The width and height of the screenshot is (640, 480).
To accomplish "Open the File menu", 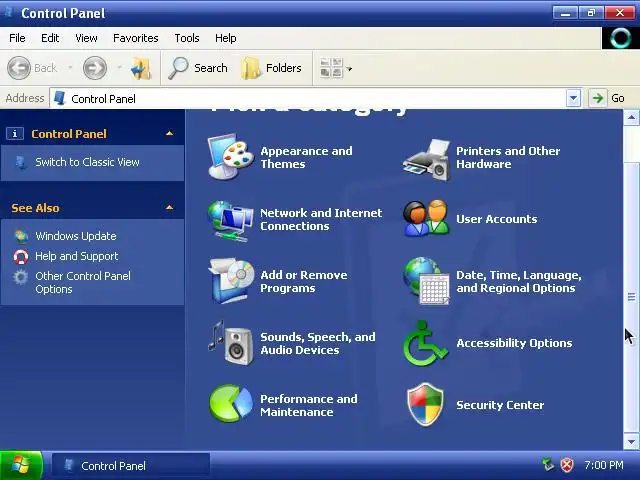I will 17,38.
